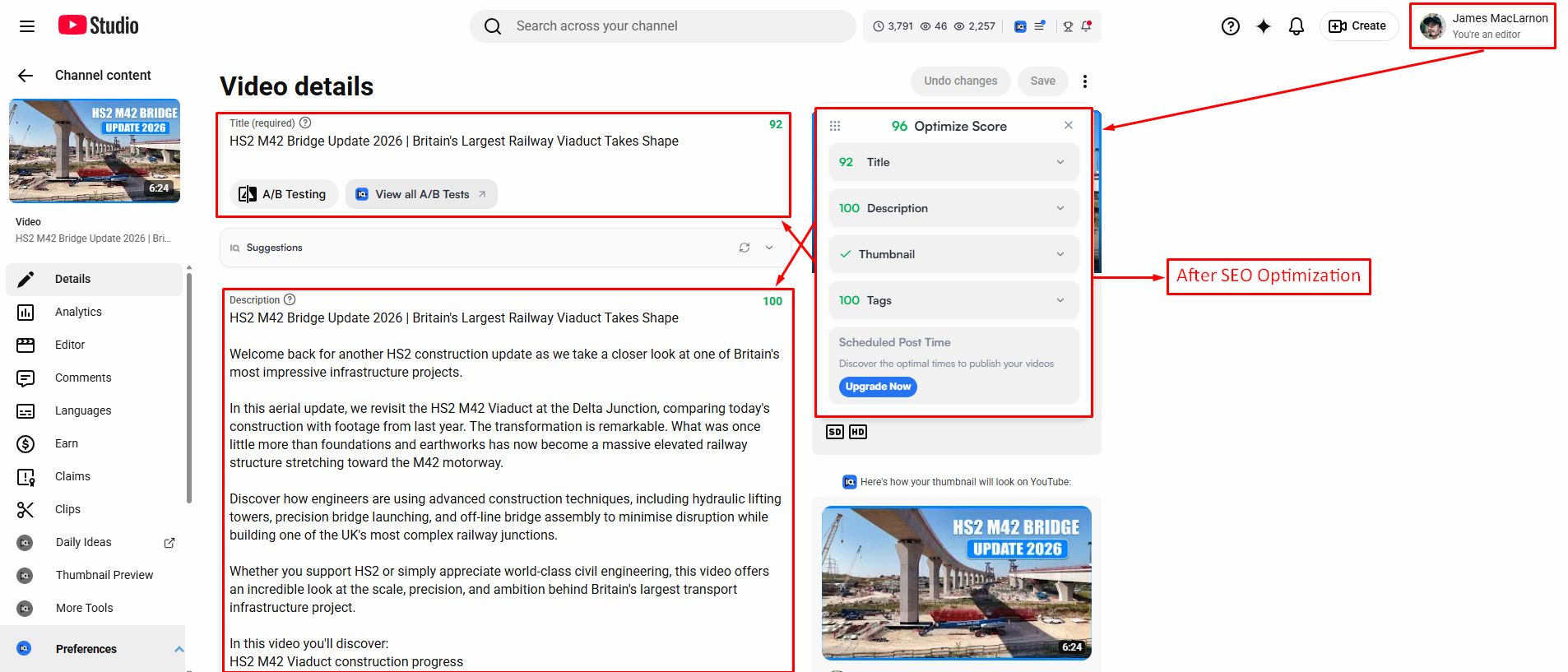Click the "Video details" page heading
The width and height of the screenshot is (1568, 672).
tap(297, 86)
